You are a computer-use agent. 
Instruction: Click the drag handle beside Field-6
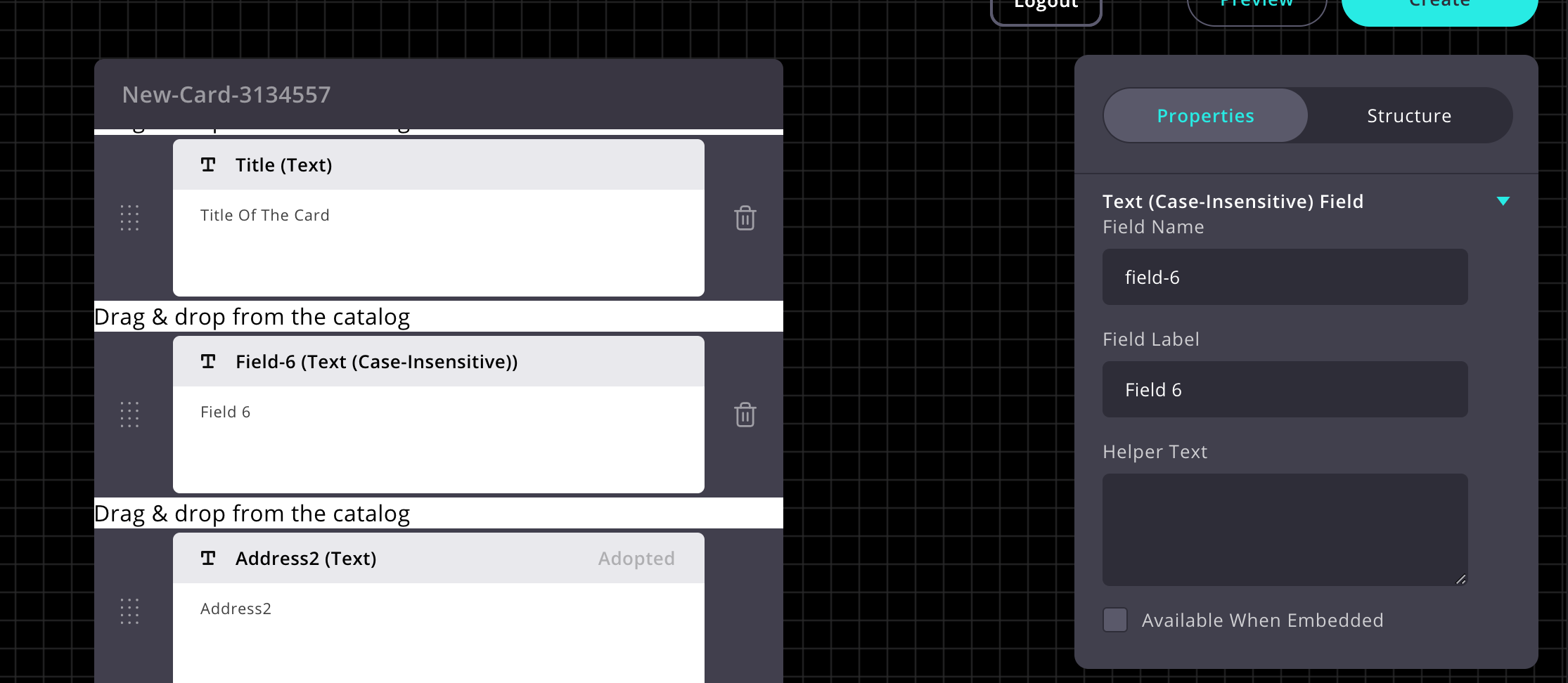pos(129,415)
